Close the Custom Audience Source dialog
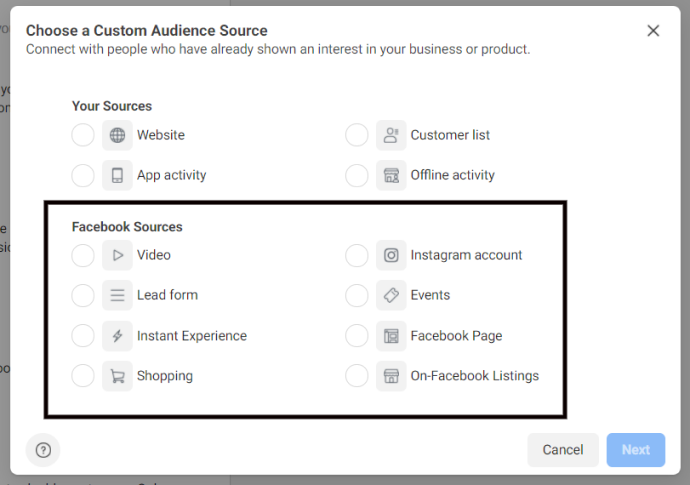The height and width of the screenshot is (485, 690). click(x=653, y=31)
